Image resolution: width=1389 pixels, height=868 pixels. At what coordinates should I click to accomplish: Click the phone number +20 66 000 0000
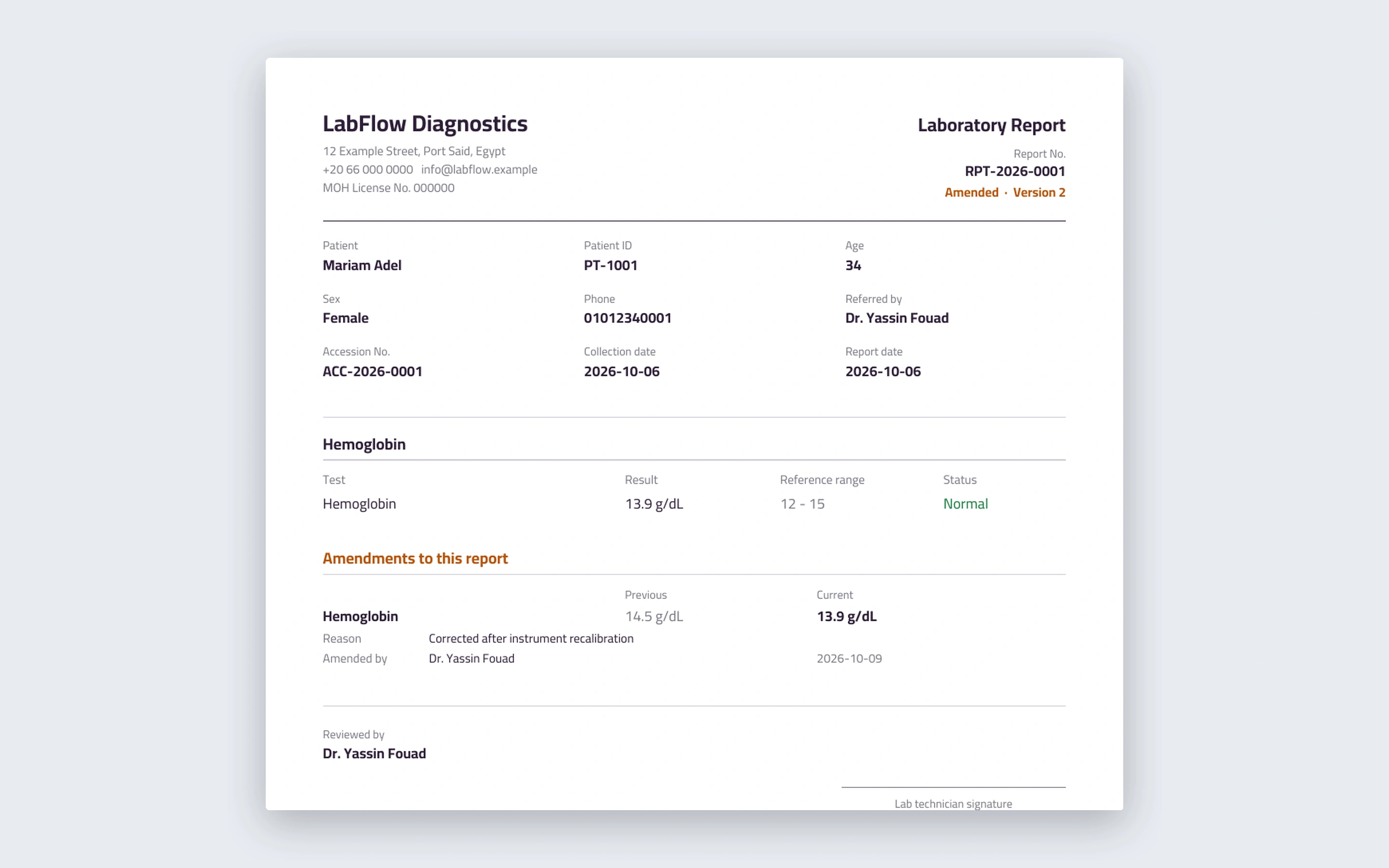click(368, 169)
